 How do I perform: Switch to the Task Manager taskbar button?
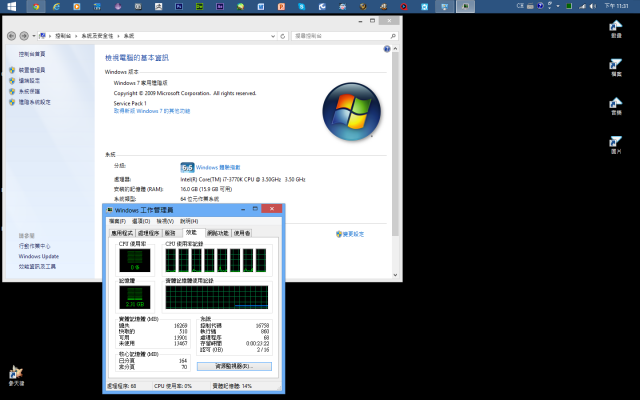(465, 6)
